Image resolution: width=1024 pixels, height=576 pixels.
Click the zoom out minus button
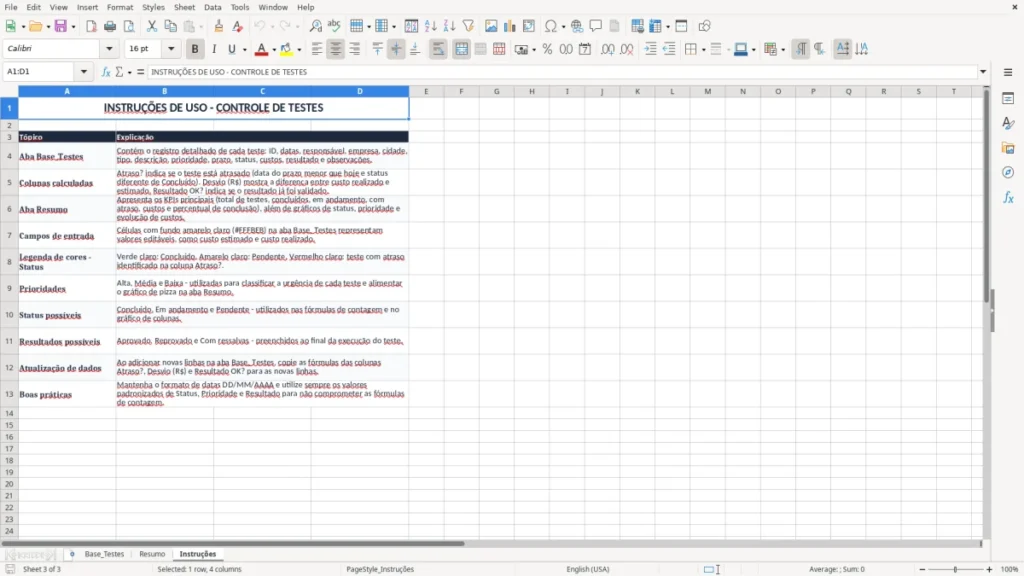922,569
